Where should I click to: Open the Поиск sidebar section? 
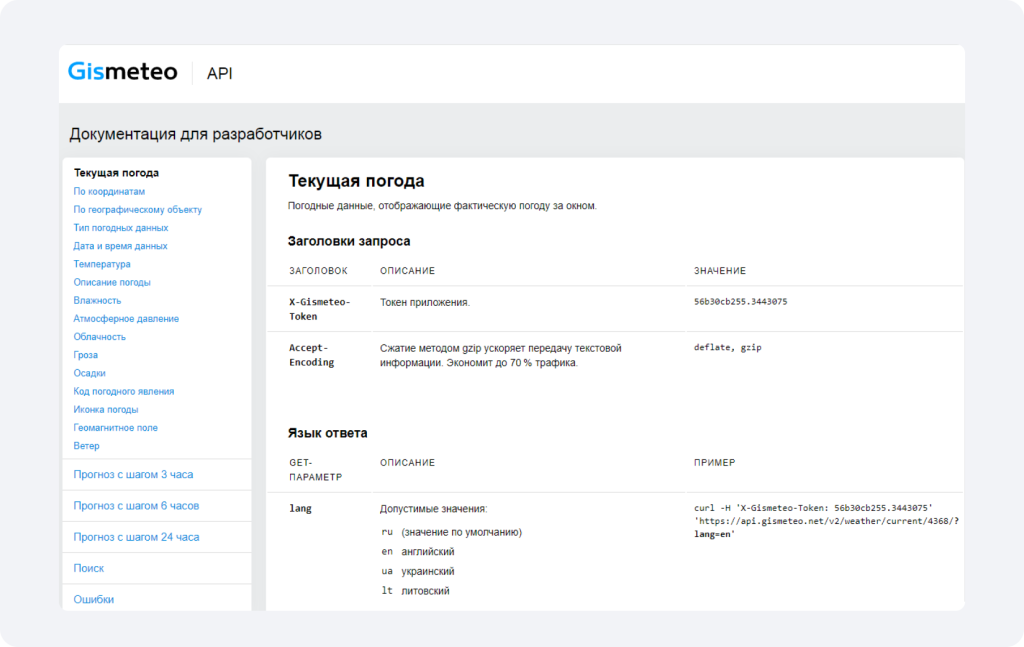click(x=89, y=569)
